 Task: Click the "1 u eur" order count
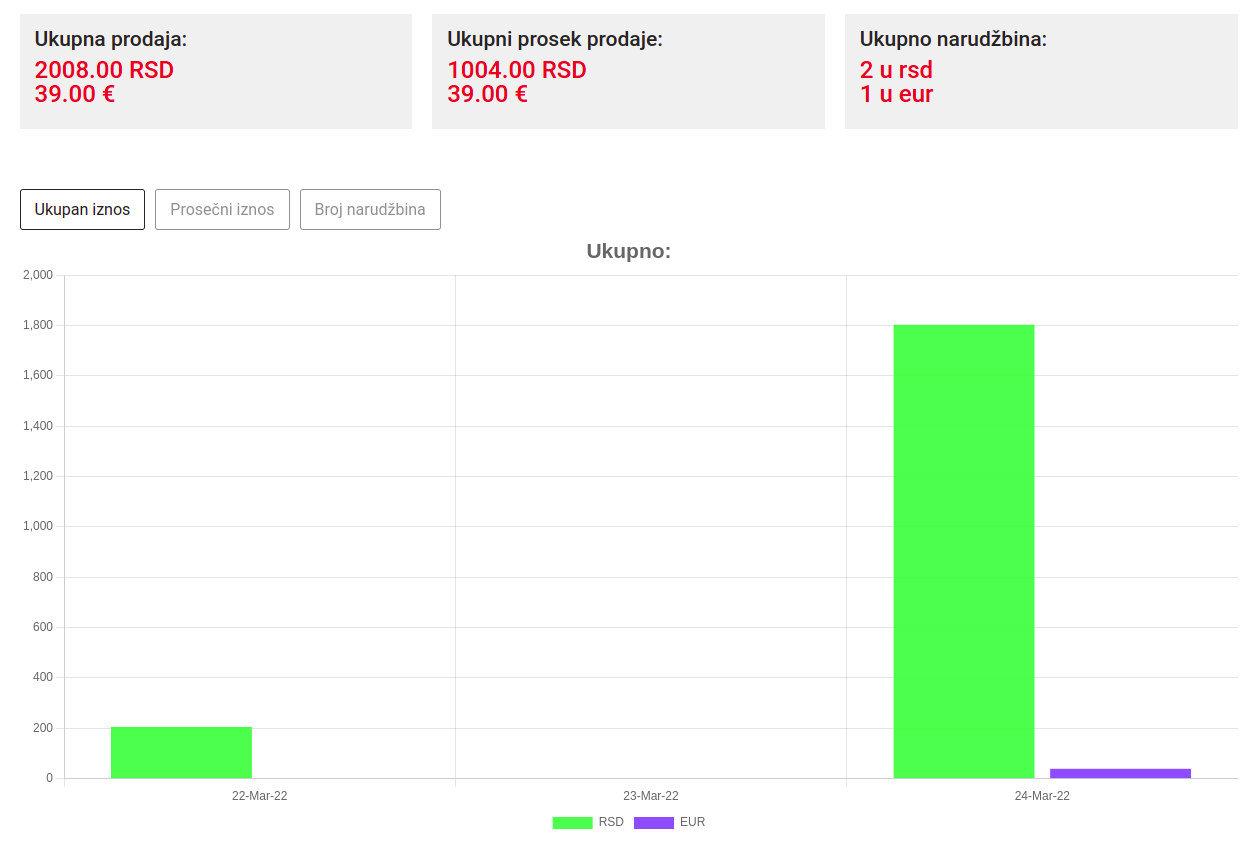(x=896, y=94)
